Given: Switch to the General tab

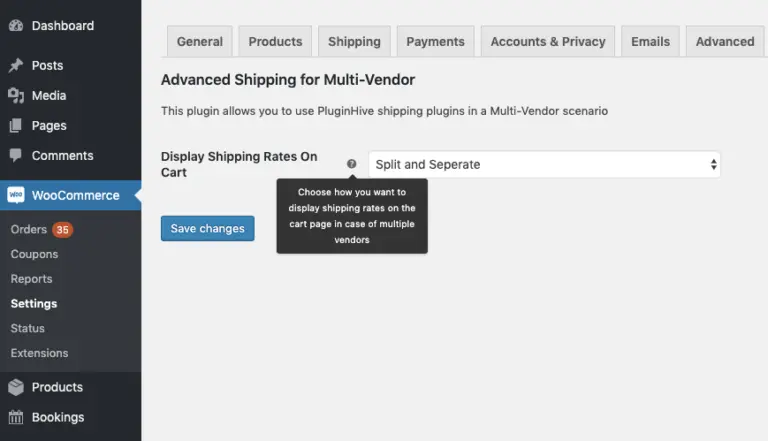Looking at the screenshot, I should tap(199, 42).
